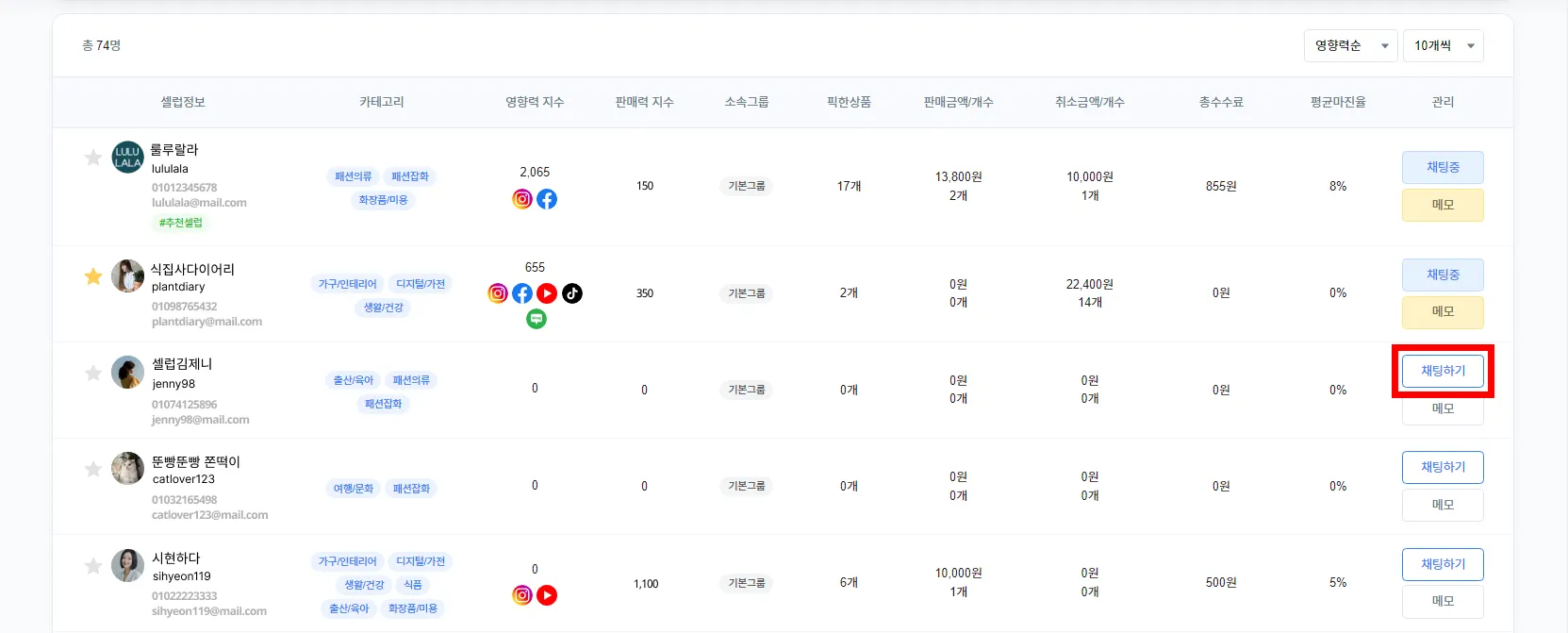Click the 영향력 지수 column header

(535, 102)
